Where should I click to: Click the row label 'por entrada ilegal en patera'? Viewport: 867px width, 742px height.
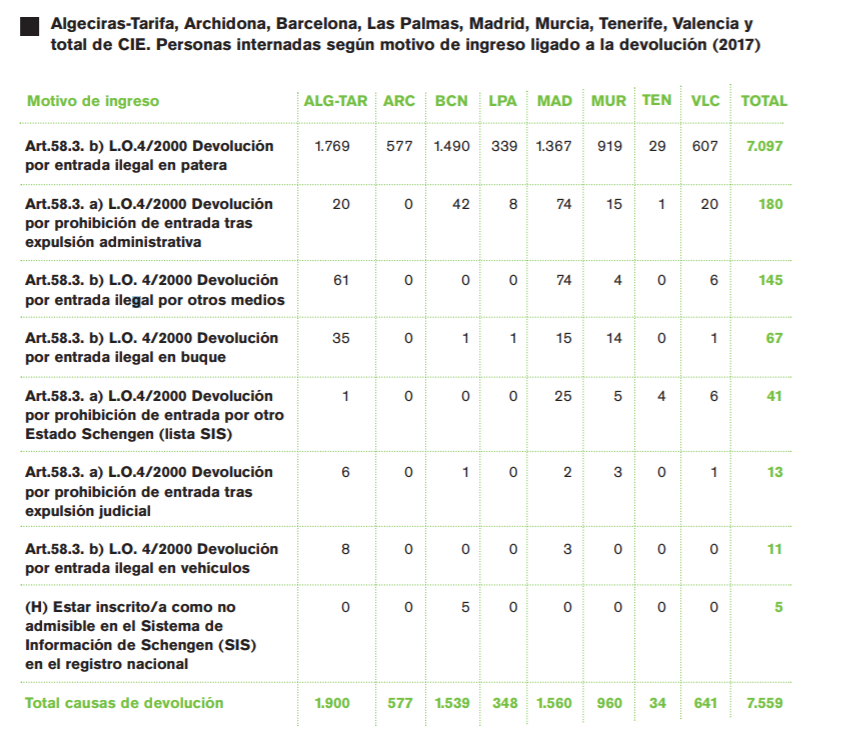click(126, 165)
